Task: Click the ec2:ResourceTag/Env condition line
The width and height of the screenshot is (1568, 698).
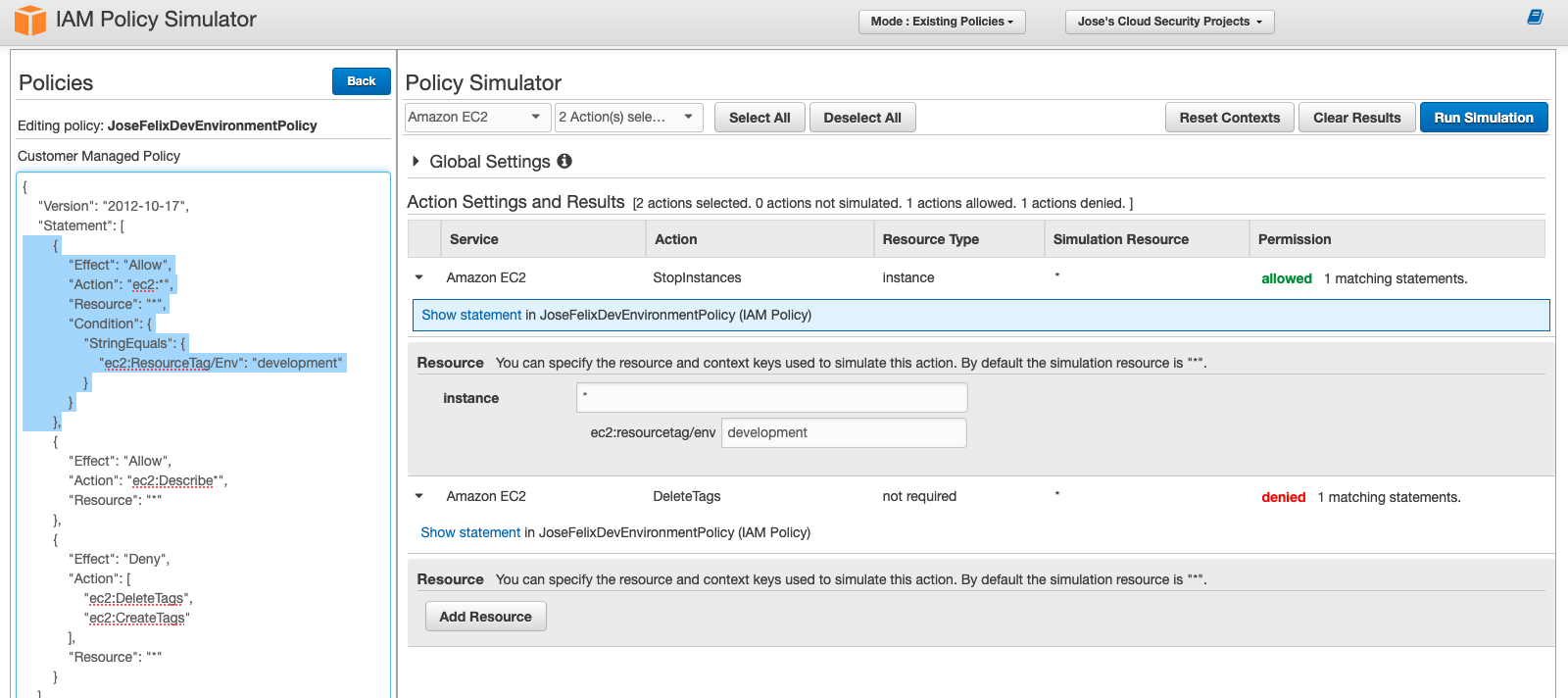Action: (221, 363)
